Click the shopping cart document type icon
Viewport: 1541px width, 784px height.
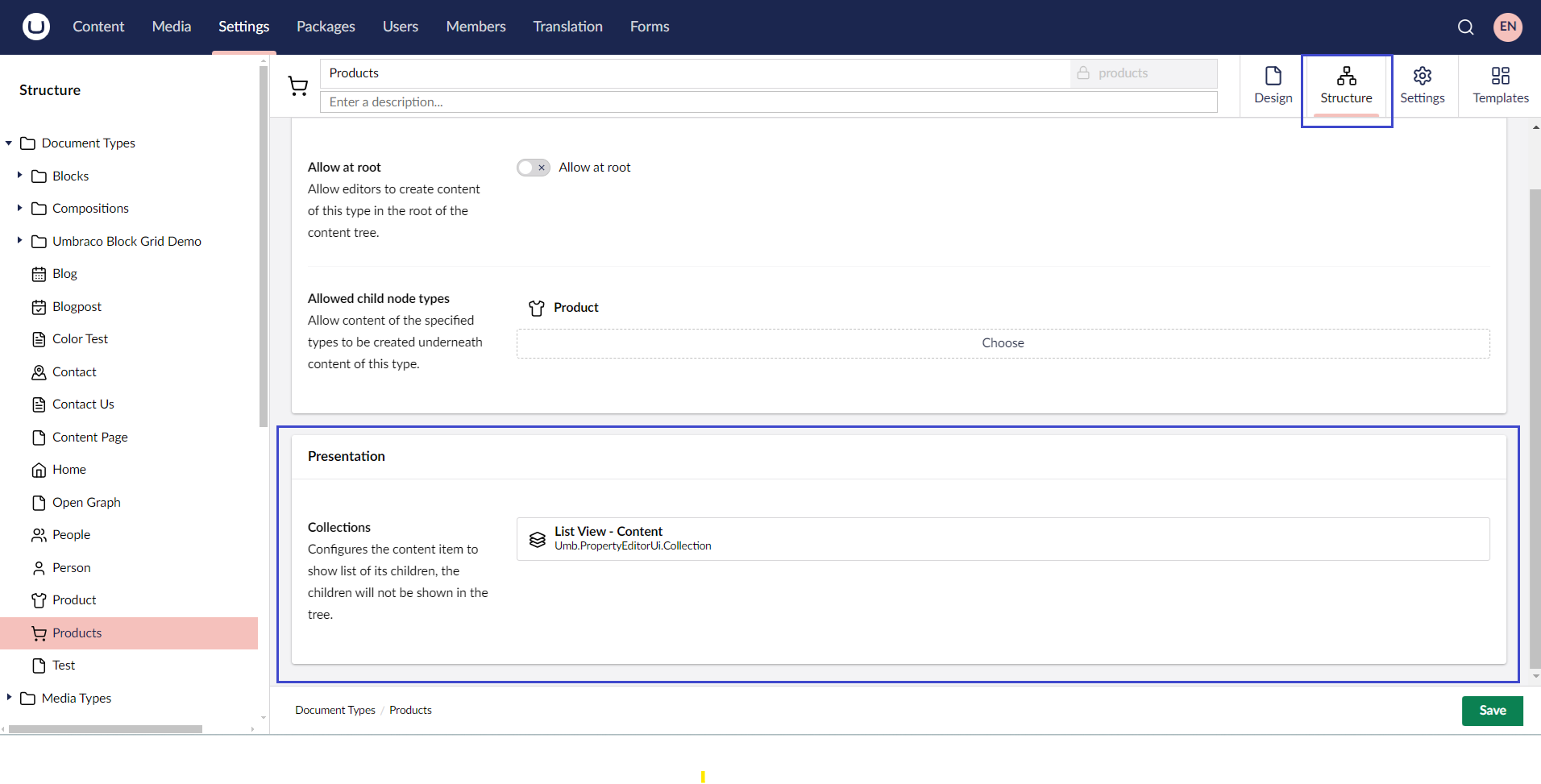coord(298,85)
